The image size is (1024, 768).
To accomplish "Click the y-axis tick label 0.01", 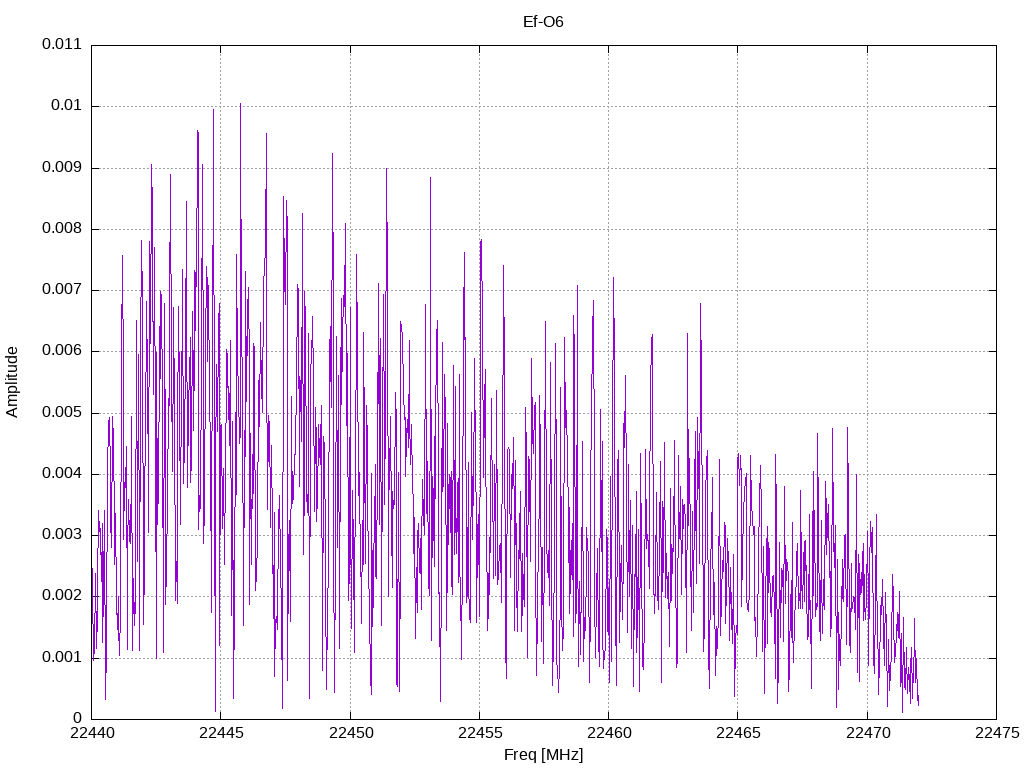I will [67, 105].
